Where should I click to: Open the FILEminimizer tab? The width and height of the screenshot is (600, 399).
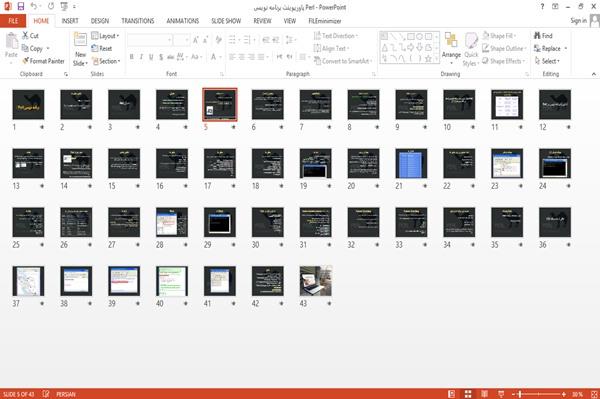pyautogui.click(x=324, y=21)
